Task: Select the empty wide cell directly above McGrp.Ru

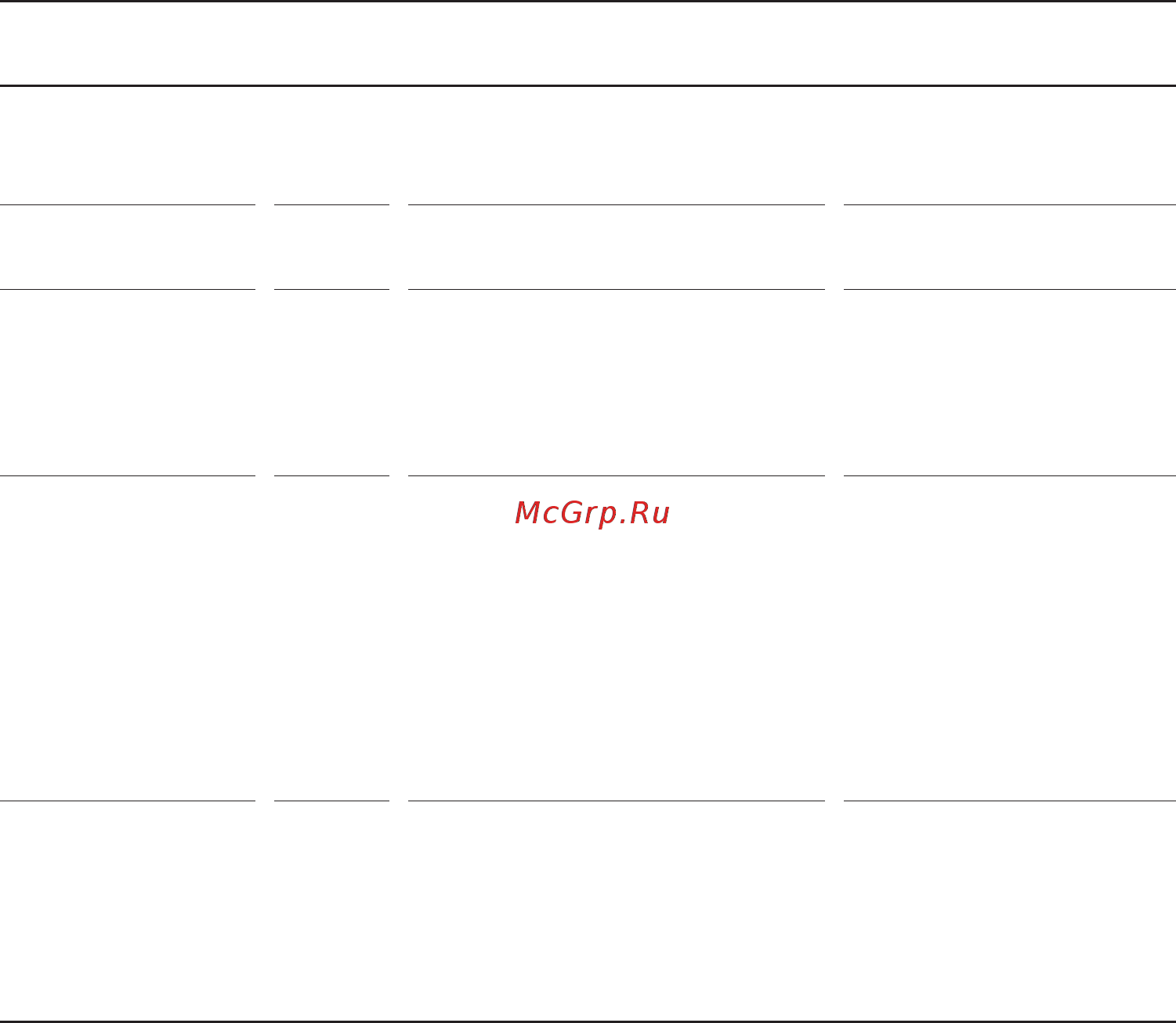Action: tap(617, 382)
